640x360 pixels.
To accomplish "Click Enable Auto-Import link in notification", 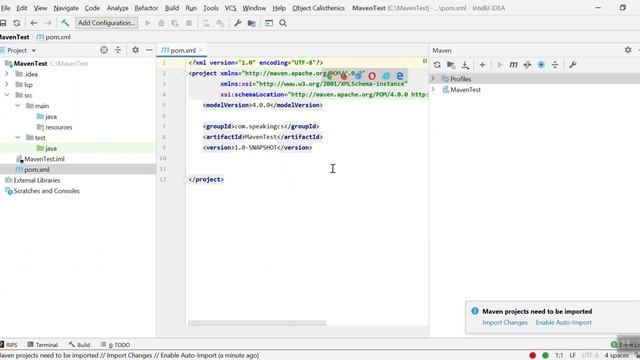I will click(563, 322).
